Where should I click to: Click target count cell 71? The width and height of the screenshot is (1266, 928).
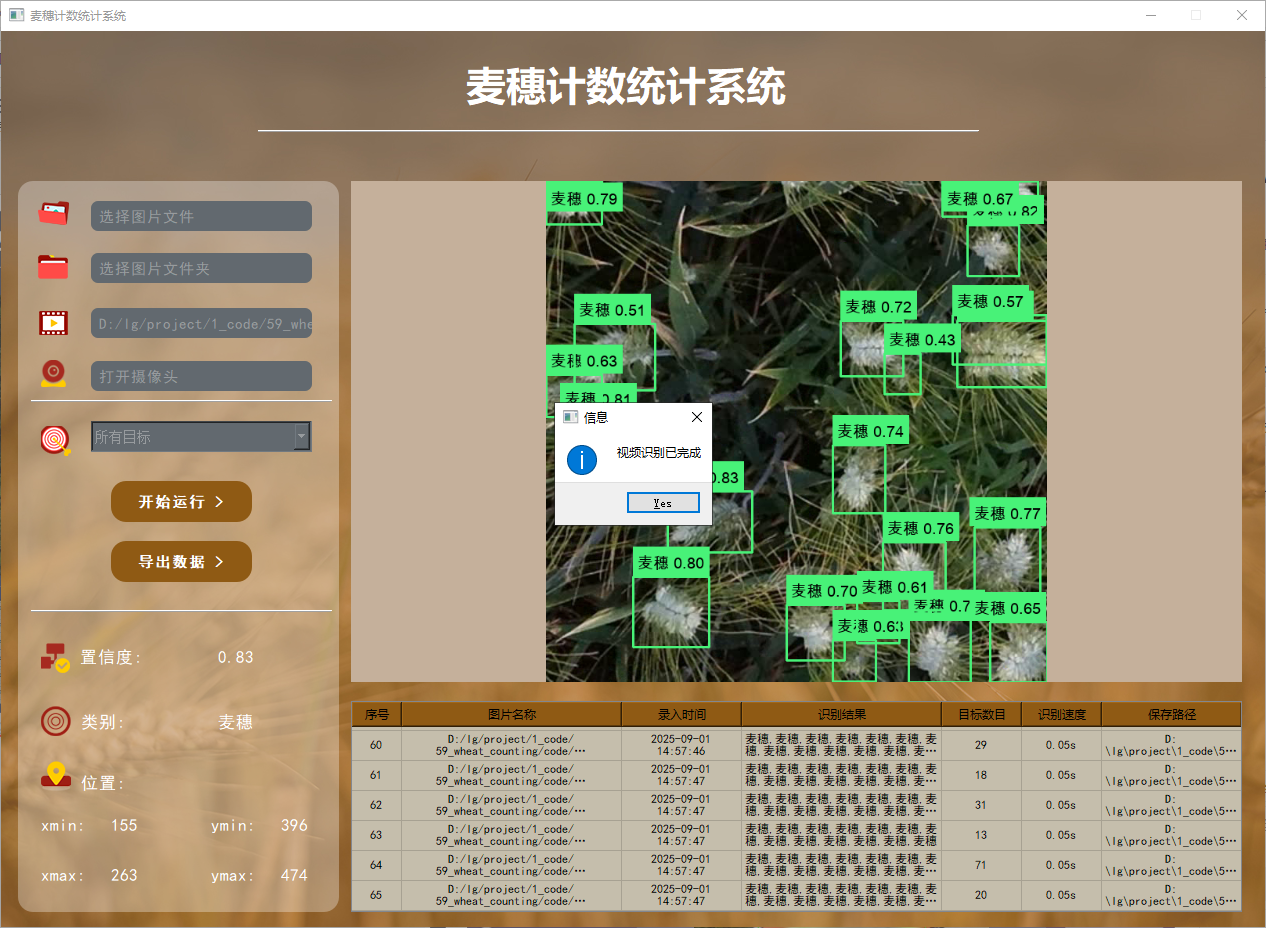coord(981,865)
